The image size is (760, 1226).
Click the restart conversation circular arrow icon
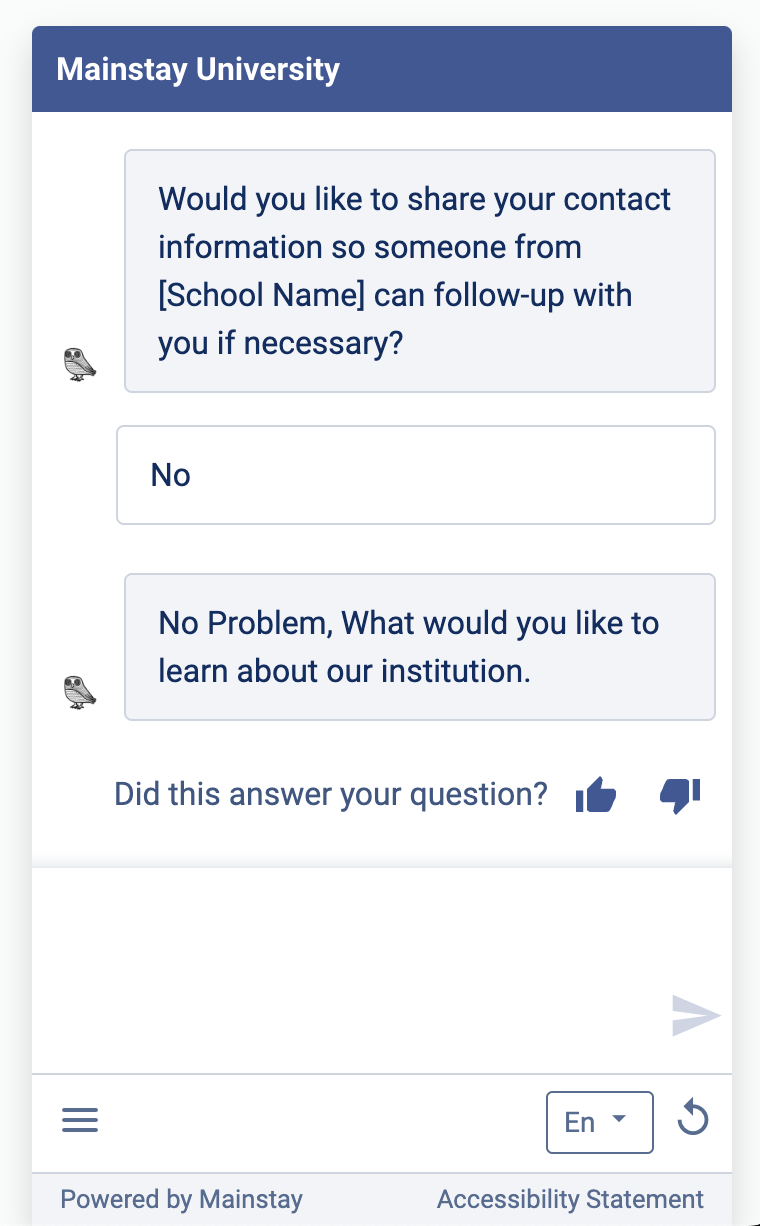(693, 1118)
